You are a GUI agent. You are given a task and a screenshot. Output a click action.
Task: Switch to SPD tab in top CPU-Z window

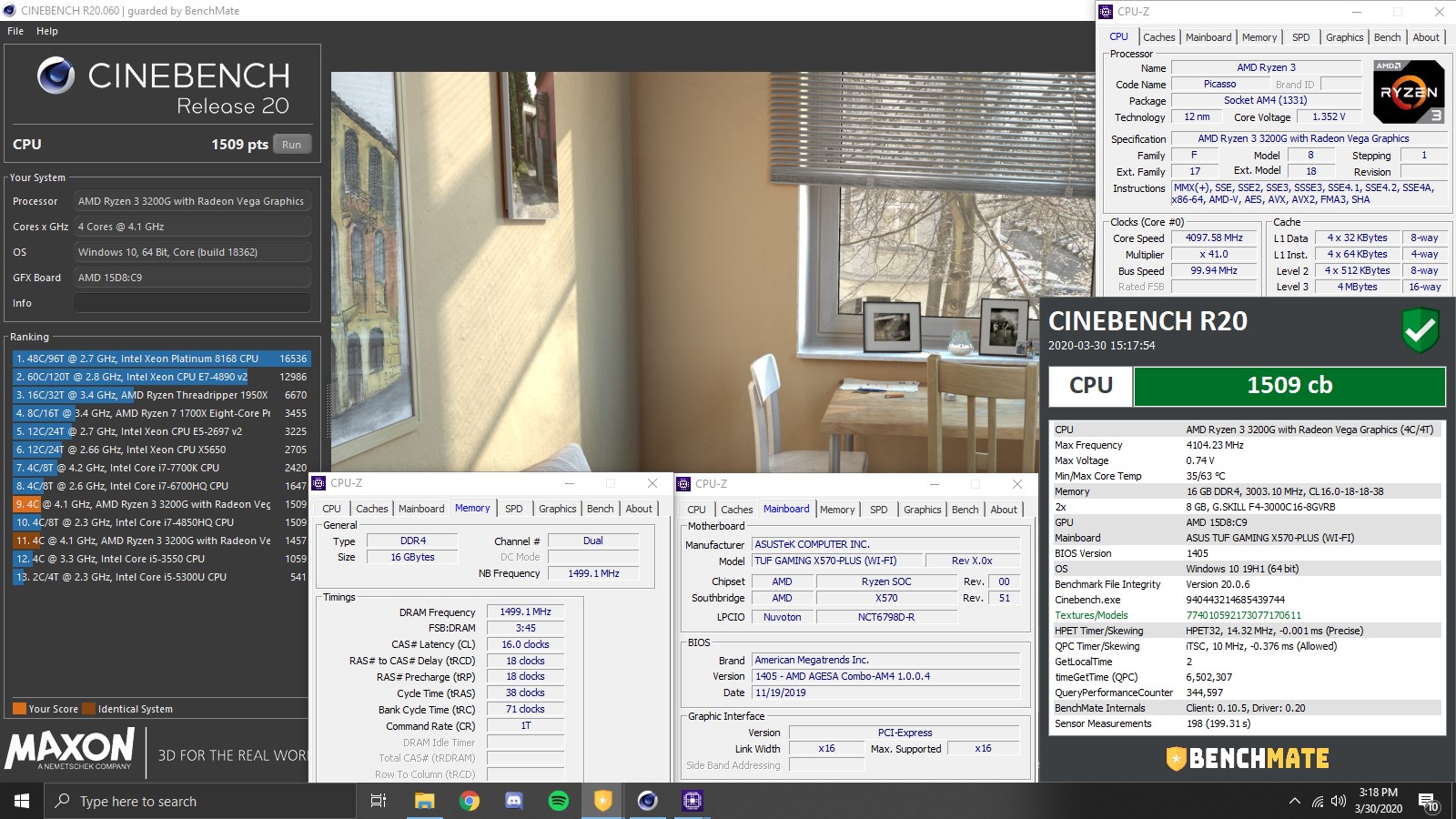1301,37
